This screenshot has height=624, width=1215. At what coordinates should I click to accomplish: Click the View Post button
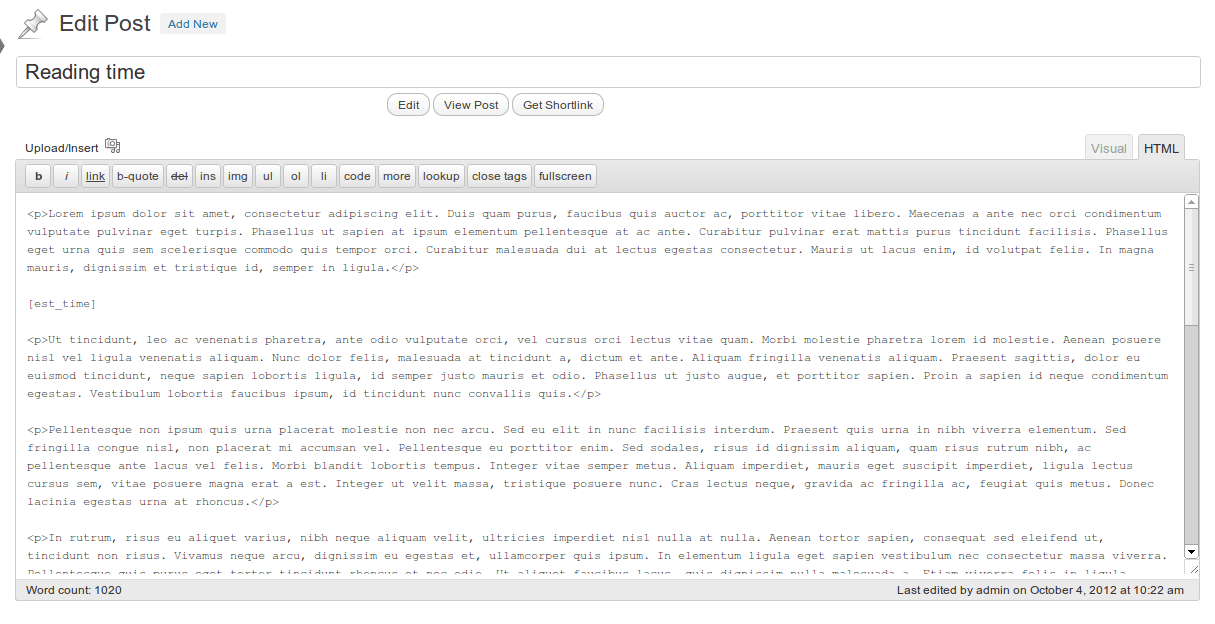pos(471,105)
